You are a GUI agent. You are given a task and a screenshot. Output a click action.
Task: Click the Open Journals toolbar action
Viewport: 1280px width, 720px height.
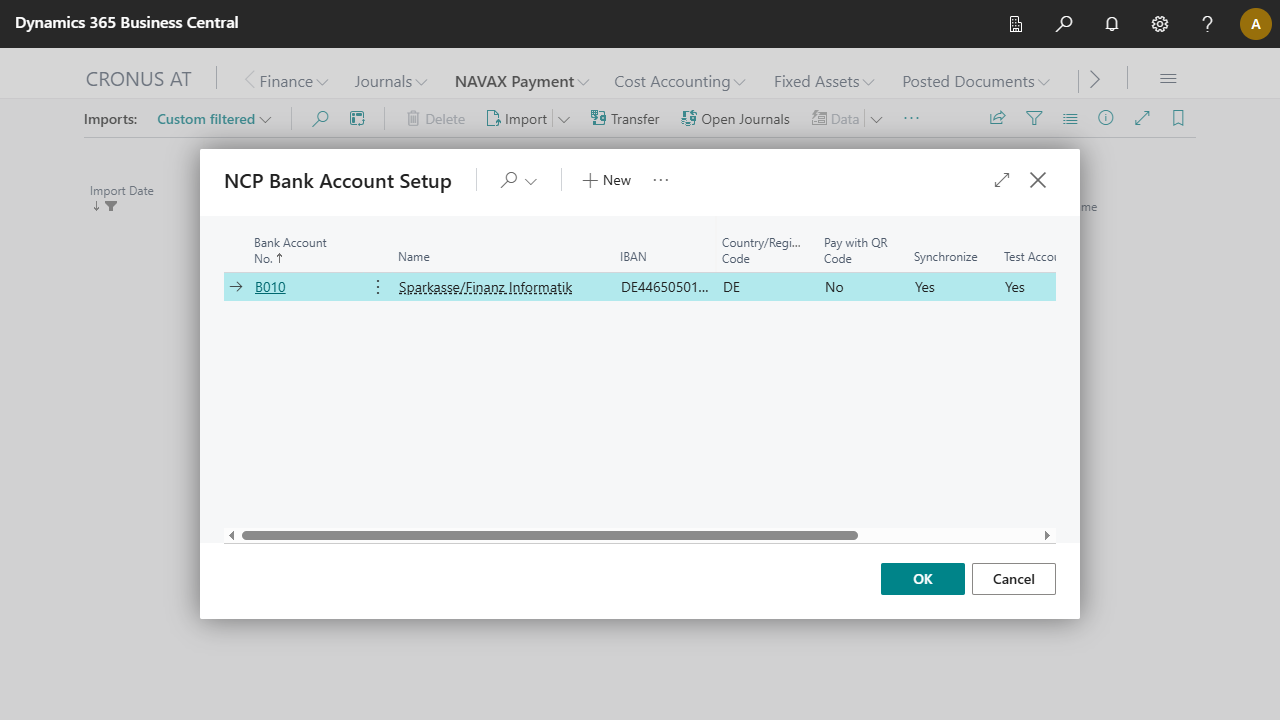click(x=735, y=119)
